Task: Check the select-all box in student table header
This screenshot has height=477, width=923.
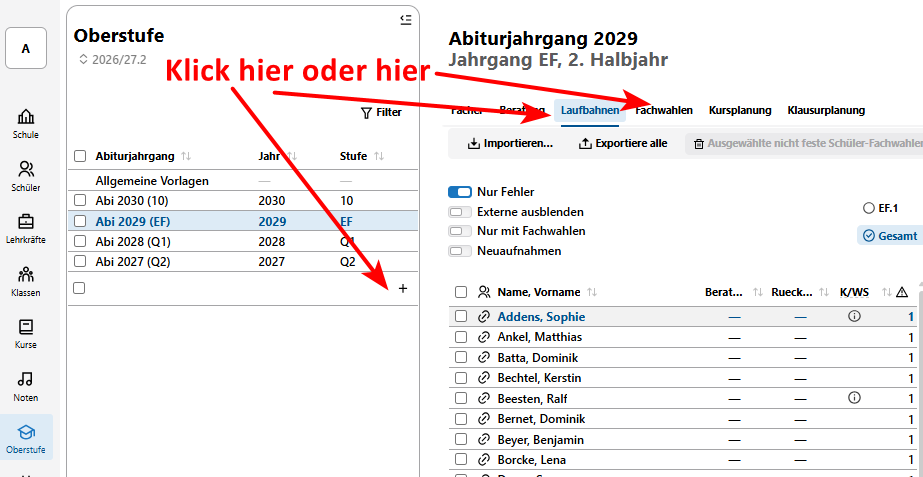Action: 461,292
